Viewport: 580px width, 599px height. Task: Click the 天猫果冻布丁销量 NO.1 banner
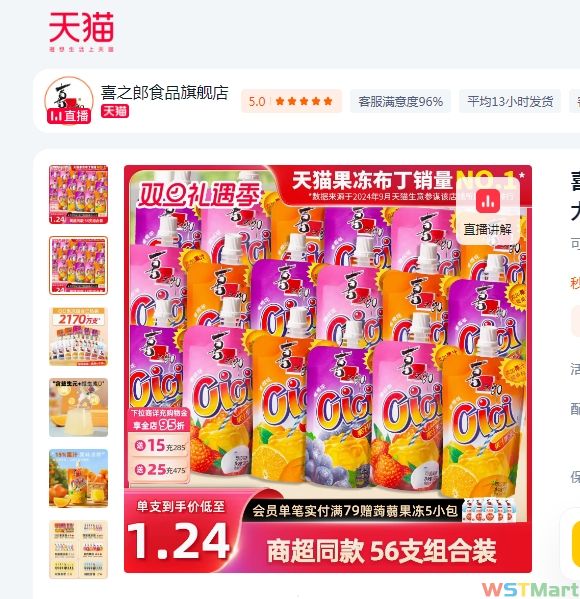(405, 181)
